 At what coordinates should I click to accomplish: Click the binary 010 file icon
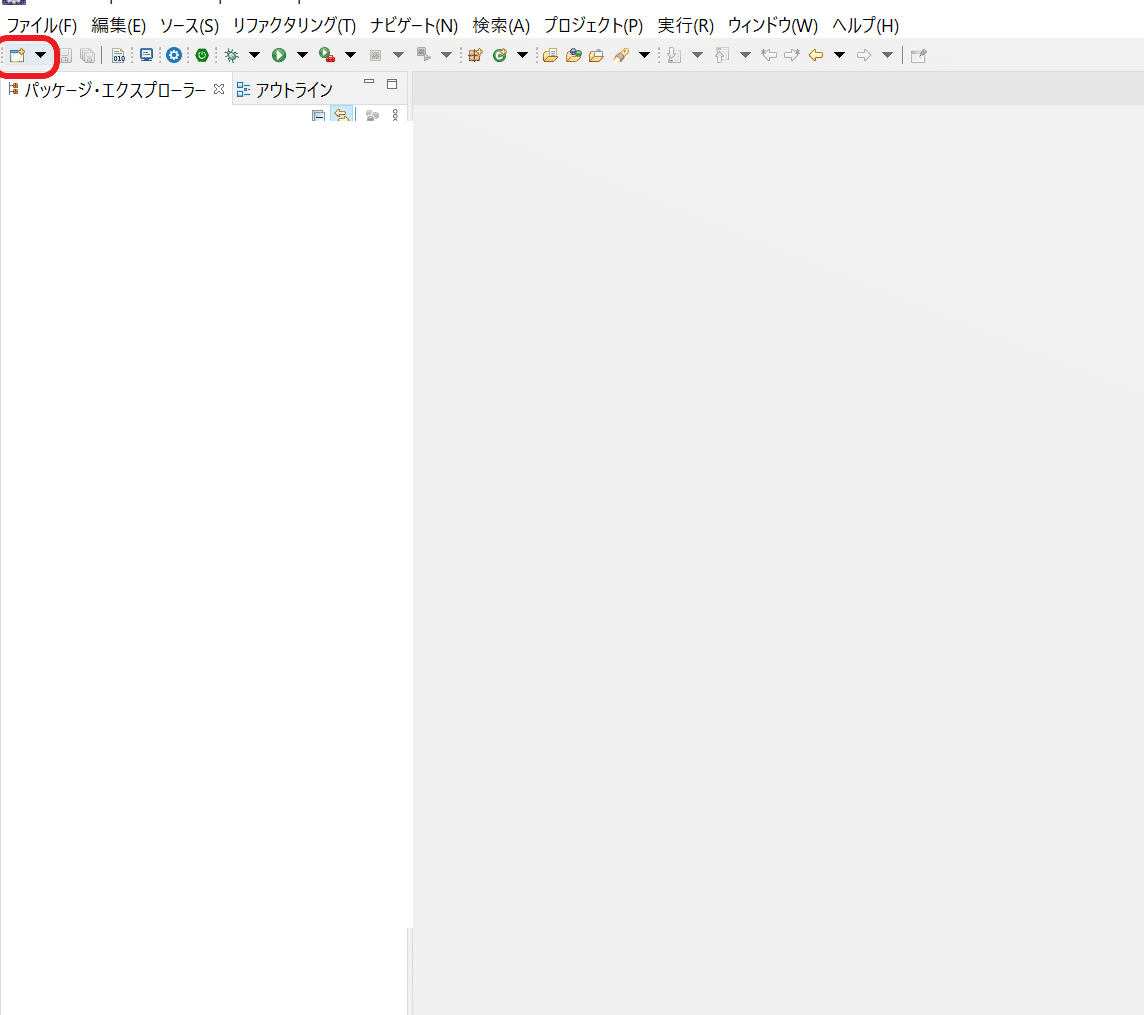tap(118, 55)
